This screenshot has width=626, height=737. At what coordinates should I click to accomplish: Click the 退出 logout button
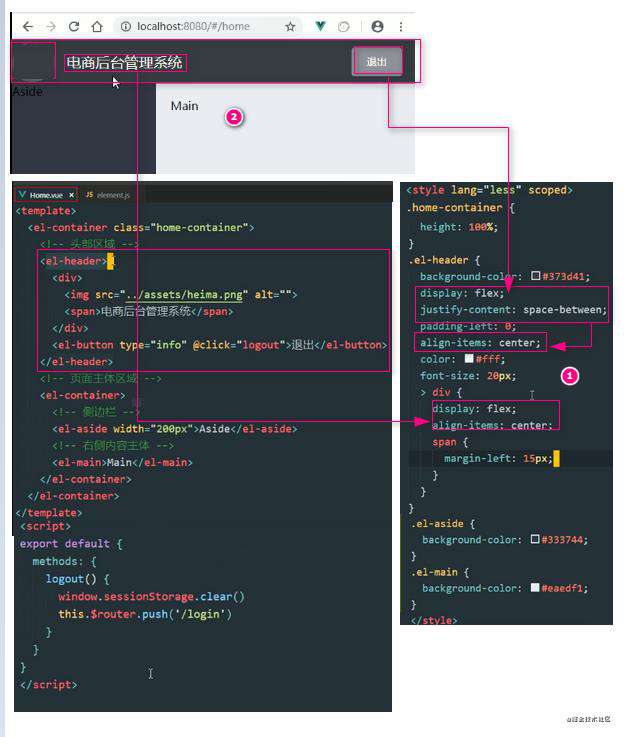(x=377, y=61)
